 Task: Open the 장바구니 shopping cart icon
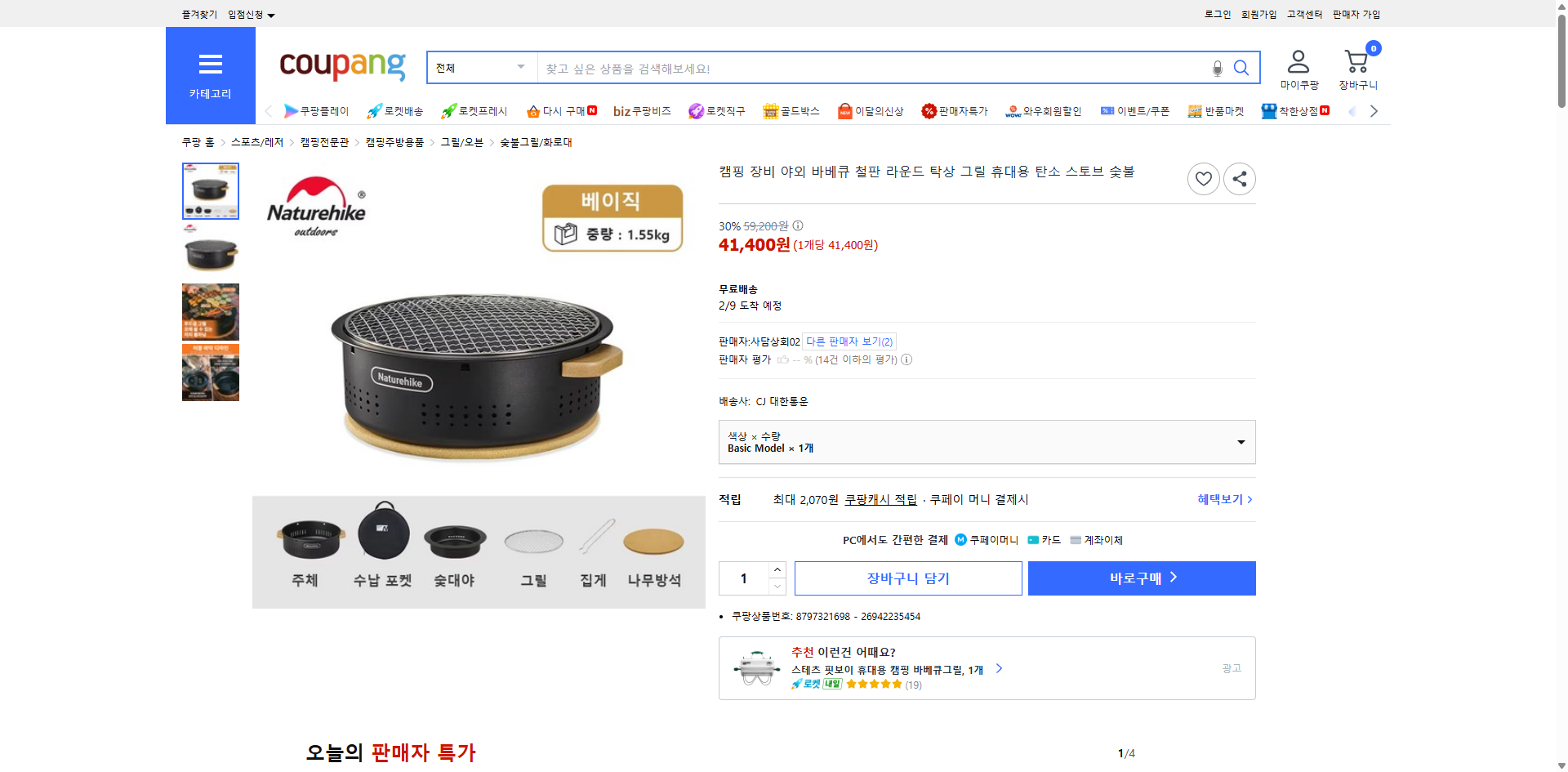coord(1356,61)
